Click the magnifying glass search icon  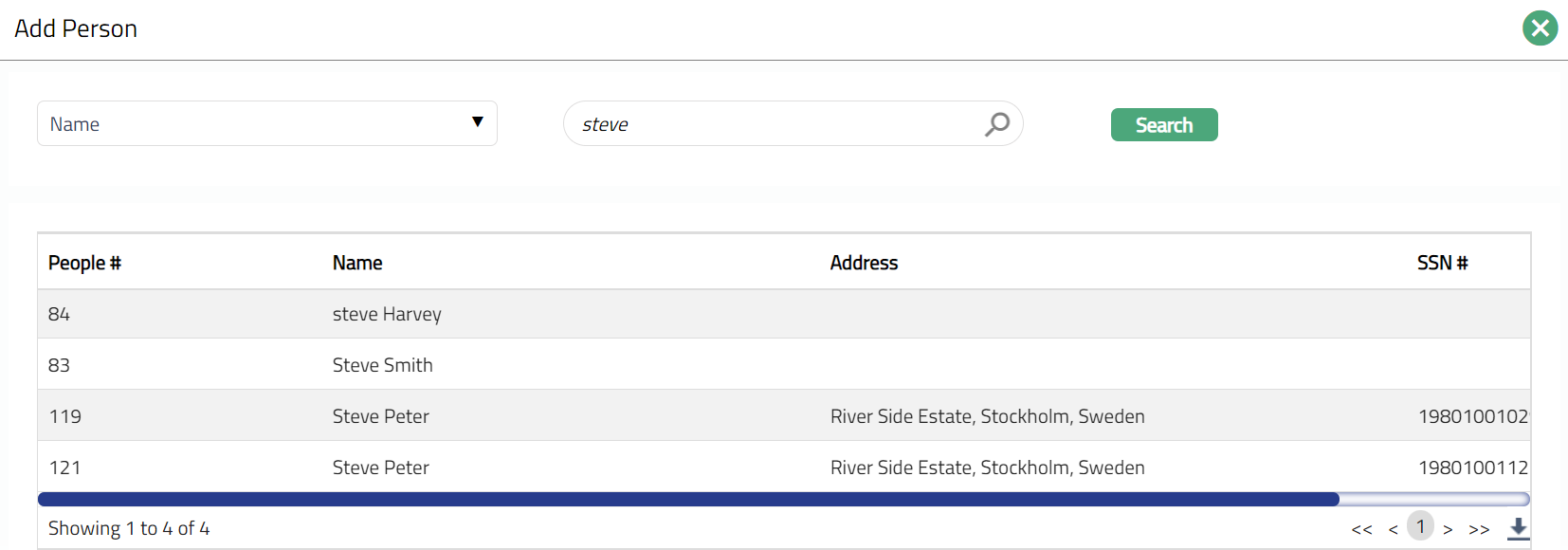click(997, 124)
